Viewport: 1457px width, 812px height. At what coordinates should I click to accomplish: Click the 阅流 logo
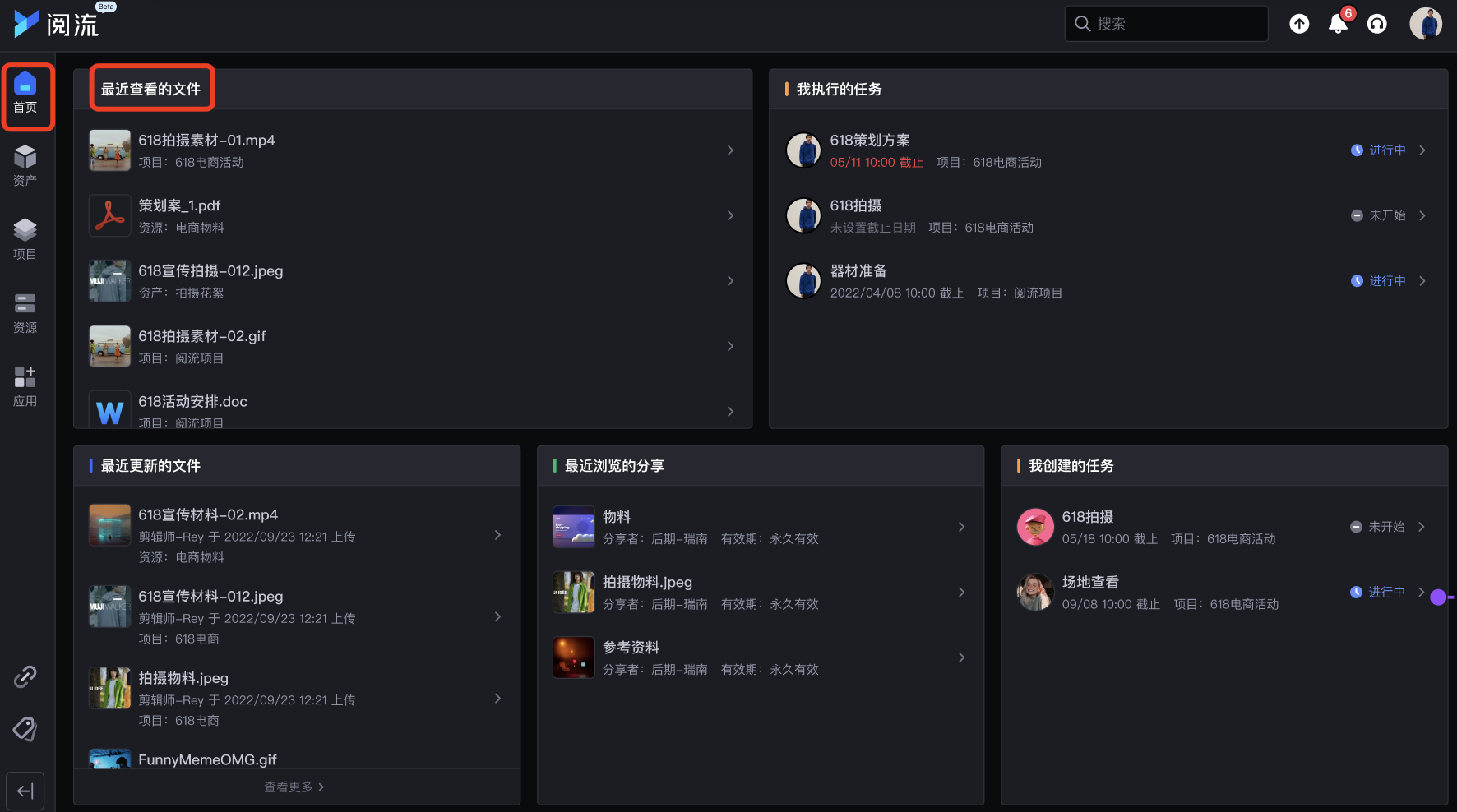coord(56,24)
